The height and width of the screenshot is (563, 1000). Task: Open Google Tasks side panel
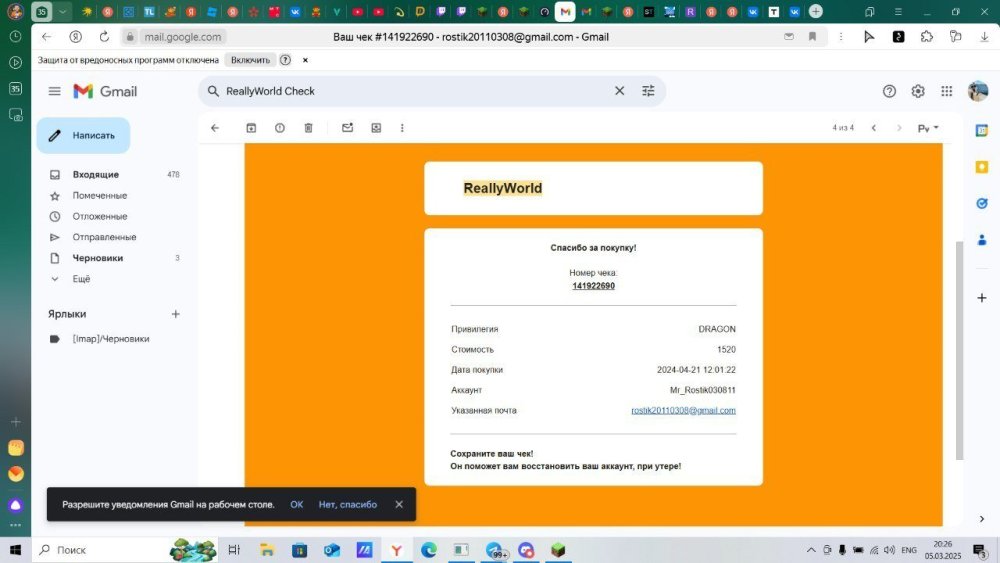coord(982,203)
